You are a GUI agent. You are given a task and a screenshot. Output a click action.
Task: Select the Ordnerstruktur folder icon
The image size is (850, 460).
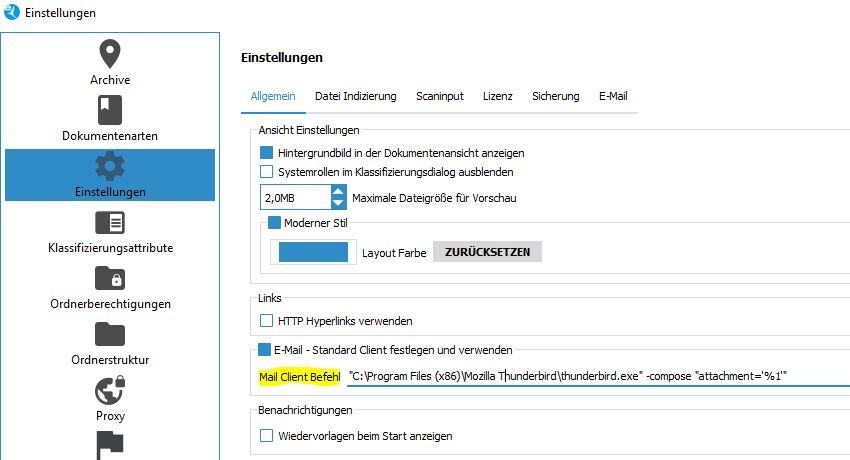pos(110,334)
